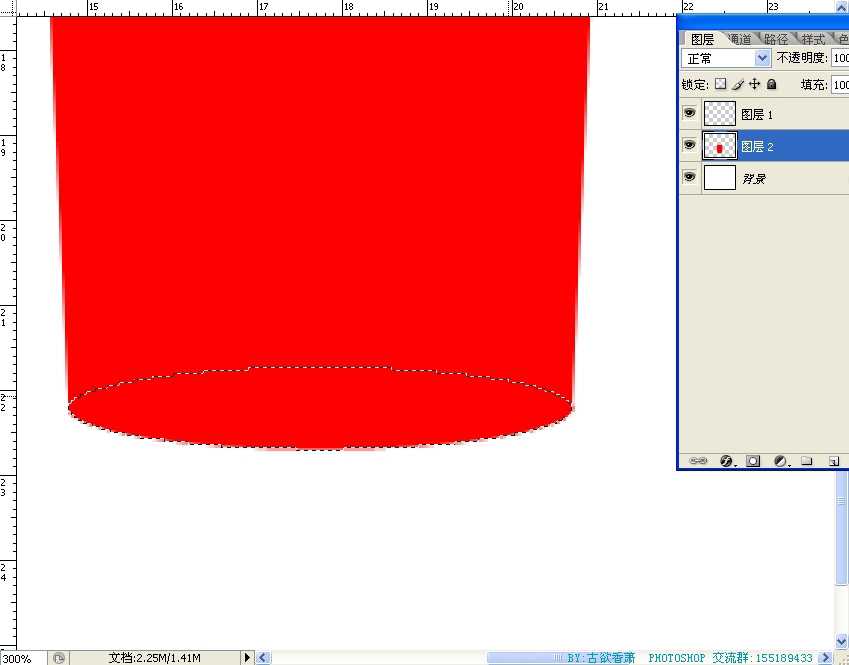This screenshot has height=665, width=849.
Task: Click the link layers icon
Action: click(x=699, y=461)
